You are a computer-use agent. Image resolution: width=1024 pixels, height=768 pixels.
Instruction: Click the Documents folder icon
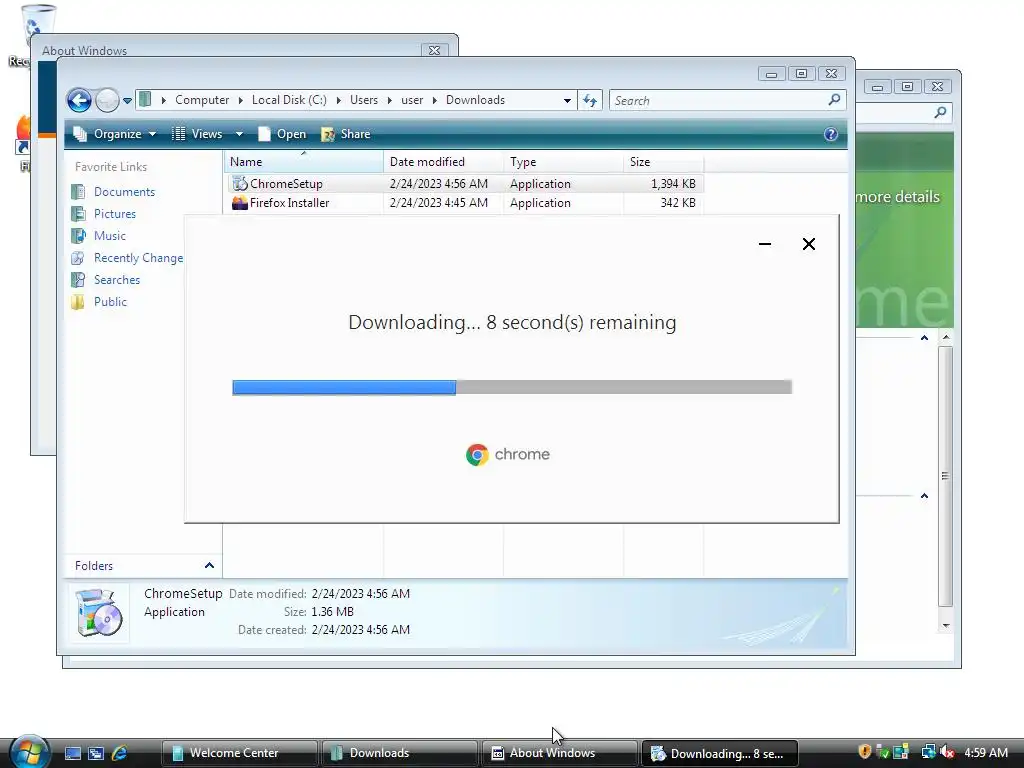coord(78,192)
